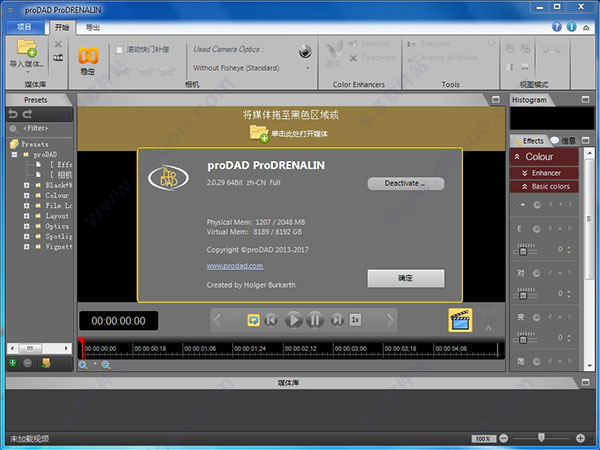Expand the Optics preset folder
Screen dimensions: 600x450
pos(26,227)
